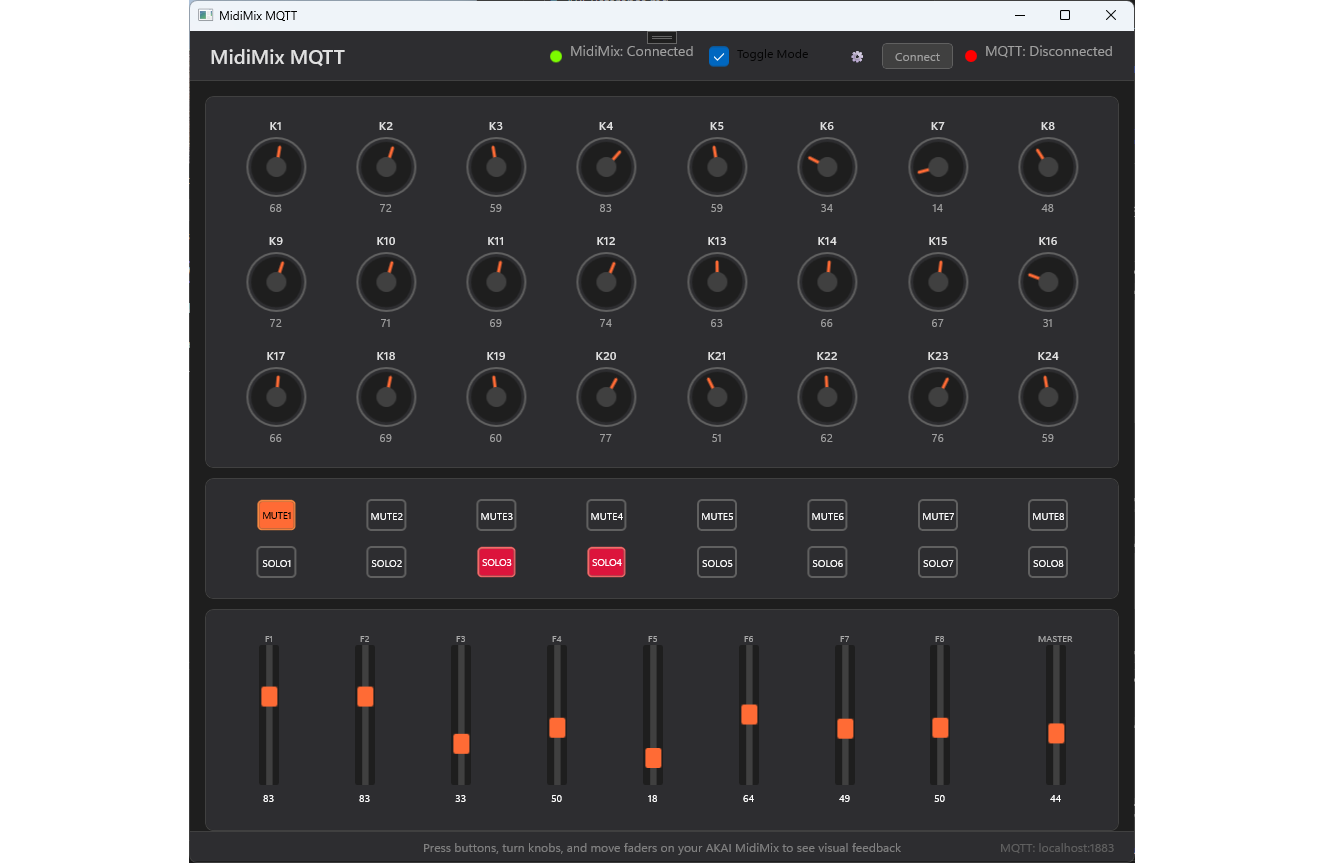The height and width of the screenshot is (863, 1324).
Task: Click knob K19 dial
Action: pyautogui.click(x=496, y=397)
